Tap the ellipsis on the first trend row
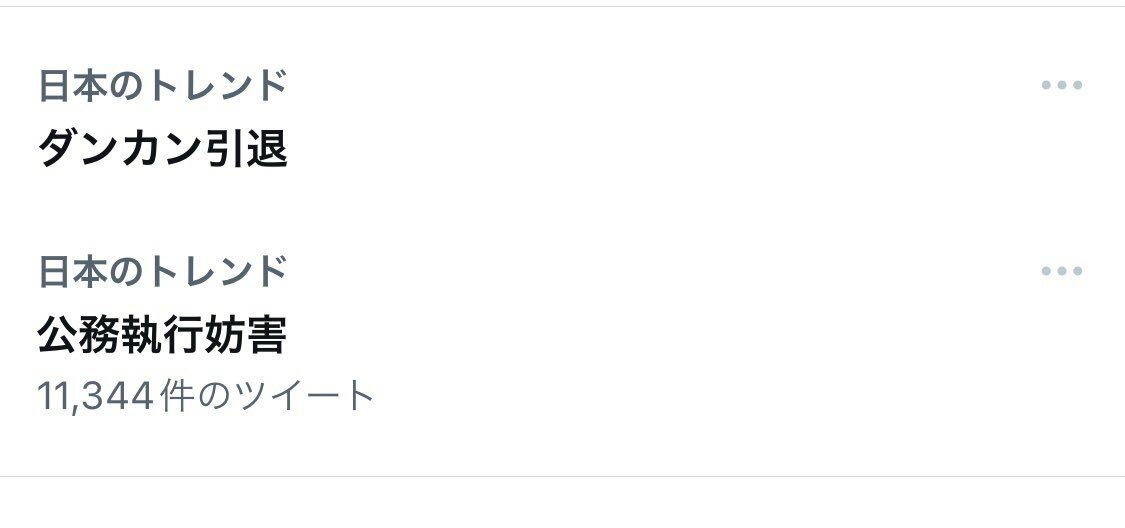Screen dimensions: 1125x528 1061,86
